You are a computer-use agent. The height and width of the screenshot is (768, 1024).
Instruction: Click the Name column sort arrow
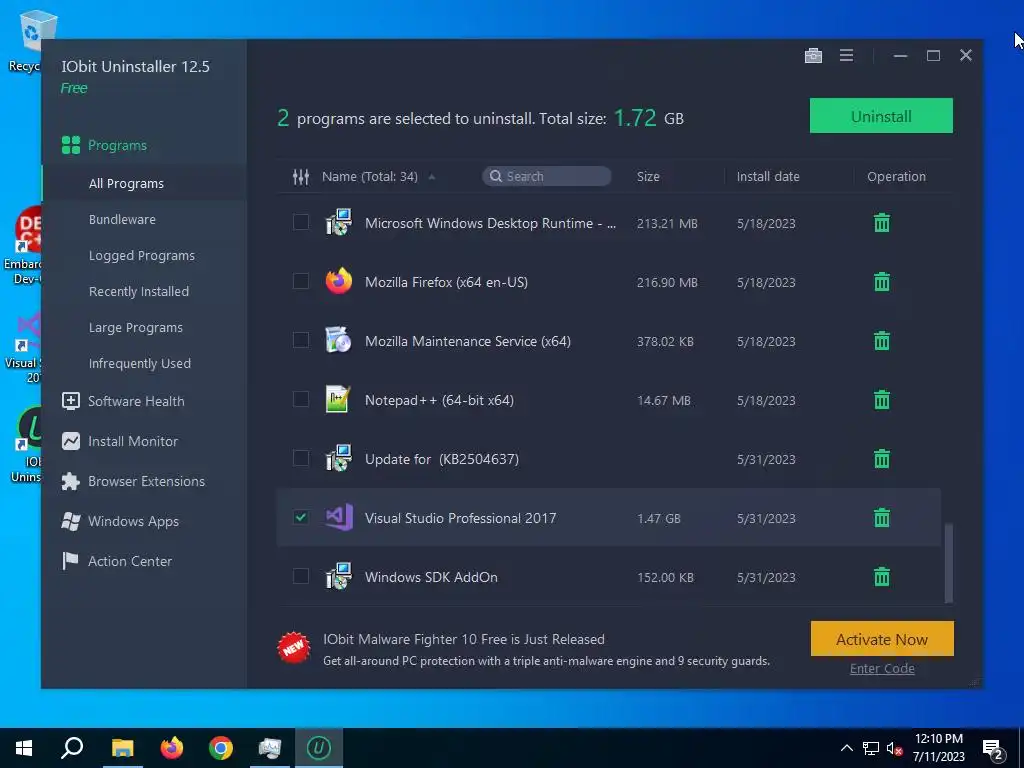click(432, 177)
